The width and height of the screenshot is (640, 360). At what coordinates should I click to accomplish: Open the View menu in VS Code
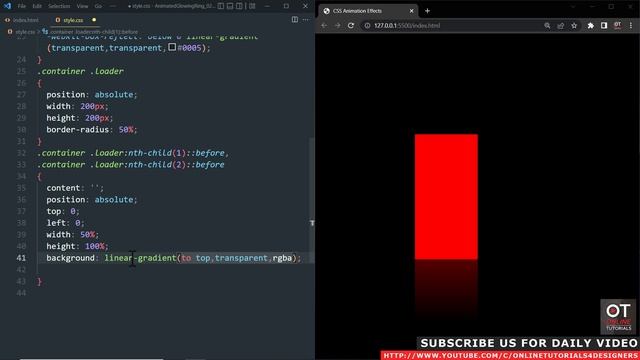[x=82, y=6]
